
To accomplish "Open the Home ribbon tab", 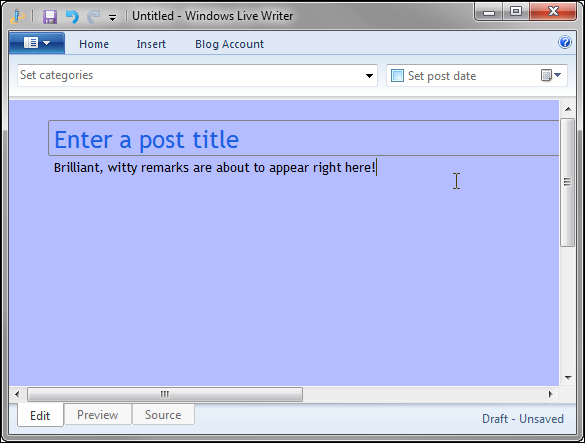I will click(94, 44).
